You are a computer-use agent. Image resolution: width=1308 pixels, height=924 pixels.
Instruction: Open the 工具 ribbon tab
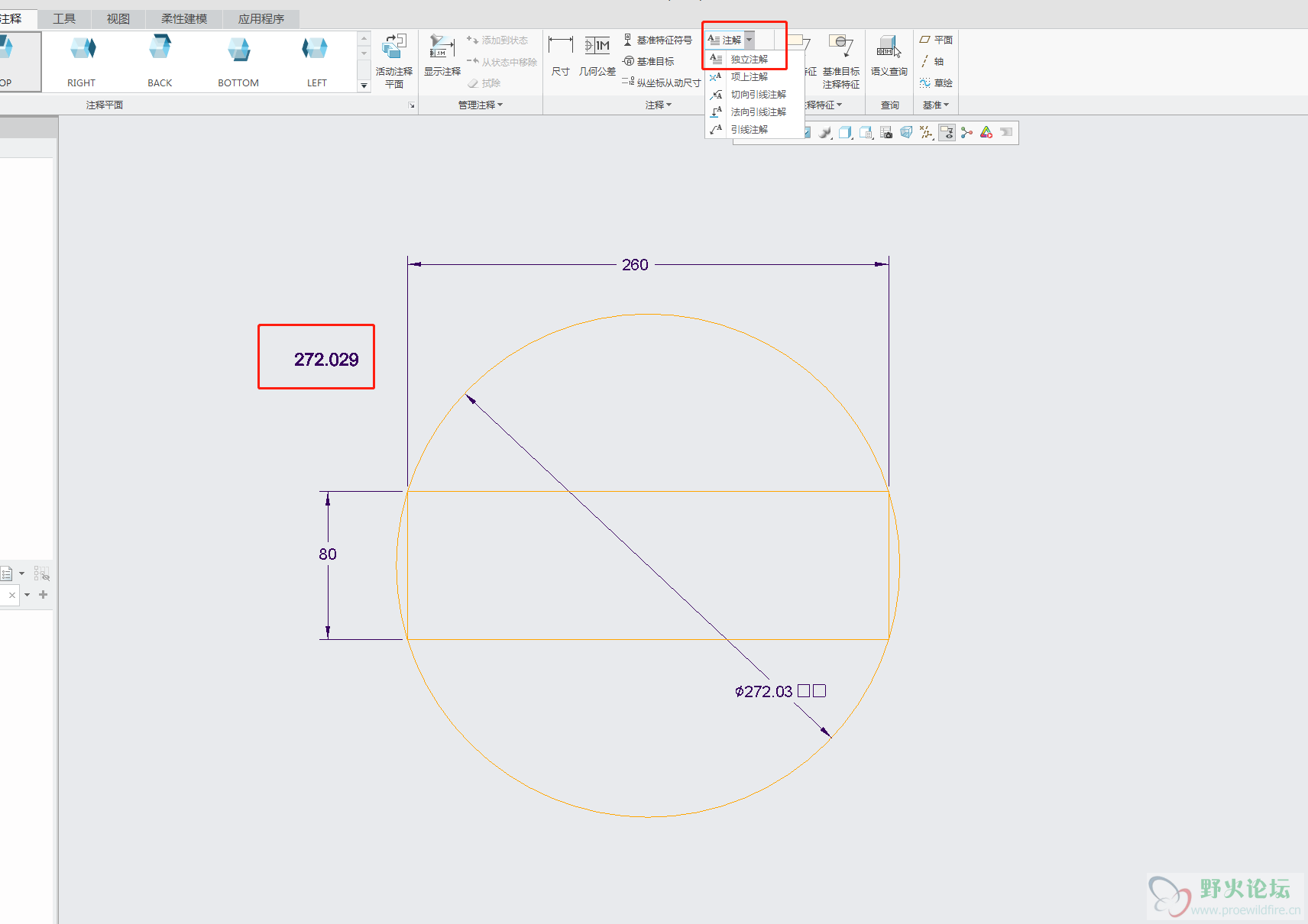coord(64,18)
